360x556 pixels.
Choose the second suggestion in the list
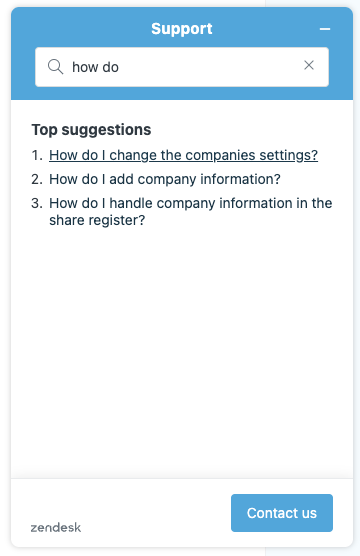pos(165,179)
